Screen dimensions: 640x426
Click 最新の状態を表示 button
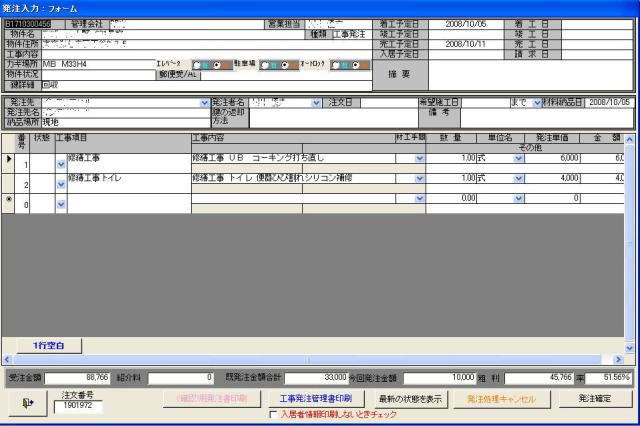point(411,398)
